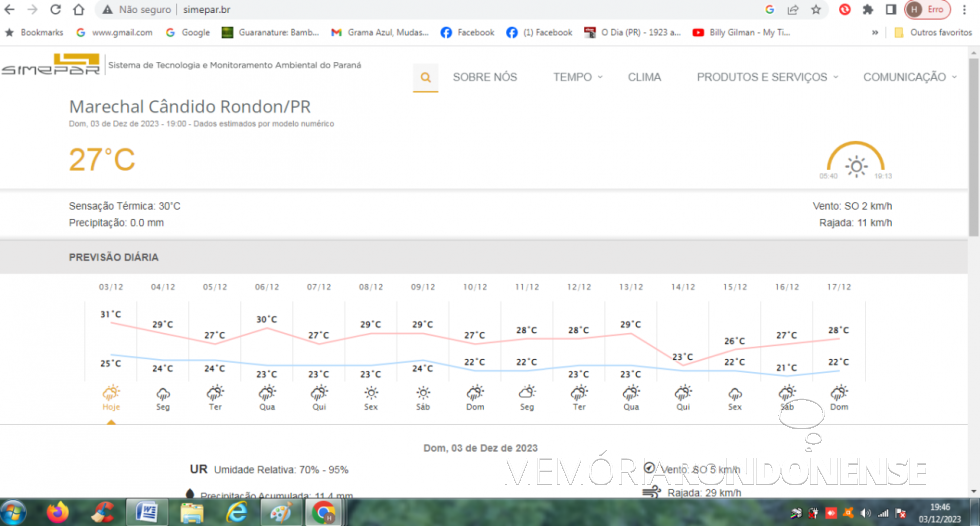Click the sunny 'Sex' 08/12 forecast icon
Image resolution: width=980 pixels, height=526 pixels.
(x=371, y=393)
